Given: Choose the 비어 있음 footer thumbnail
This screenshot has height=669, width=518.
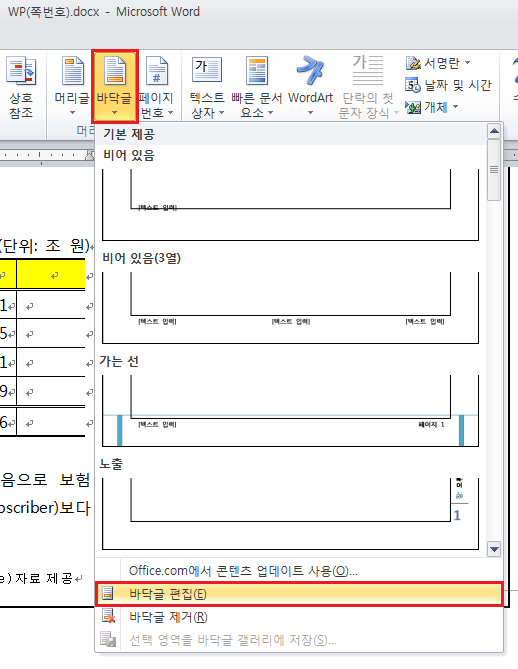Looking at the screenshot, I should click(291, 205).
